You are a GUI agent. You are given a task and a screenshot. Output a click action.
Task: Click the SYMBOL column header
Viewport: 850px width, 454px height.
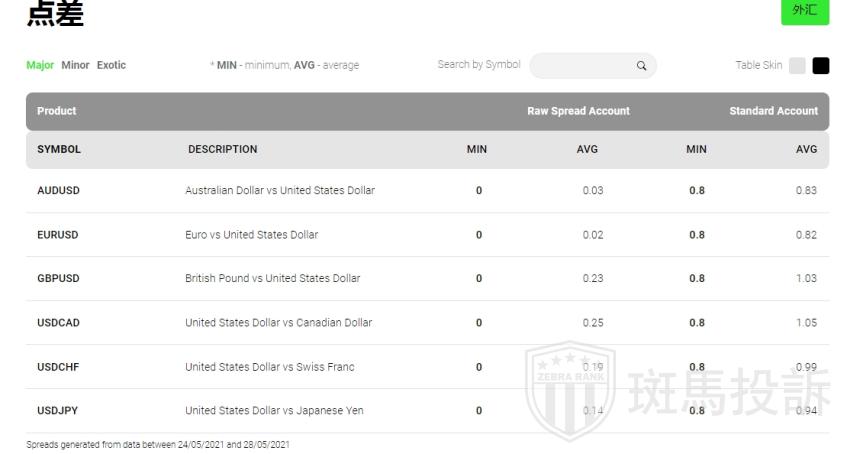(x=59, y=150)
